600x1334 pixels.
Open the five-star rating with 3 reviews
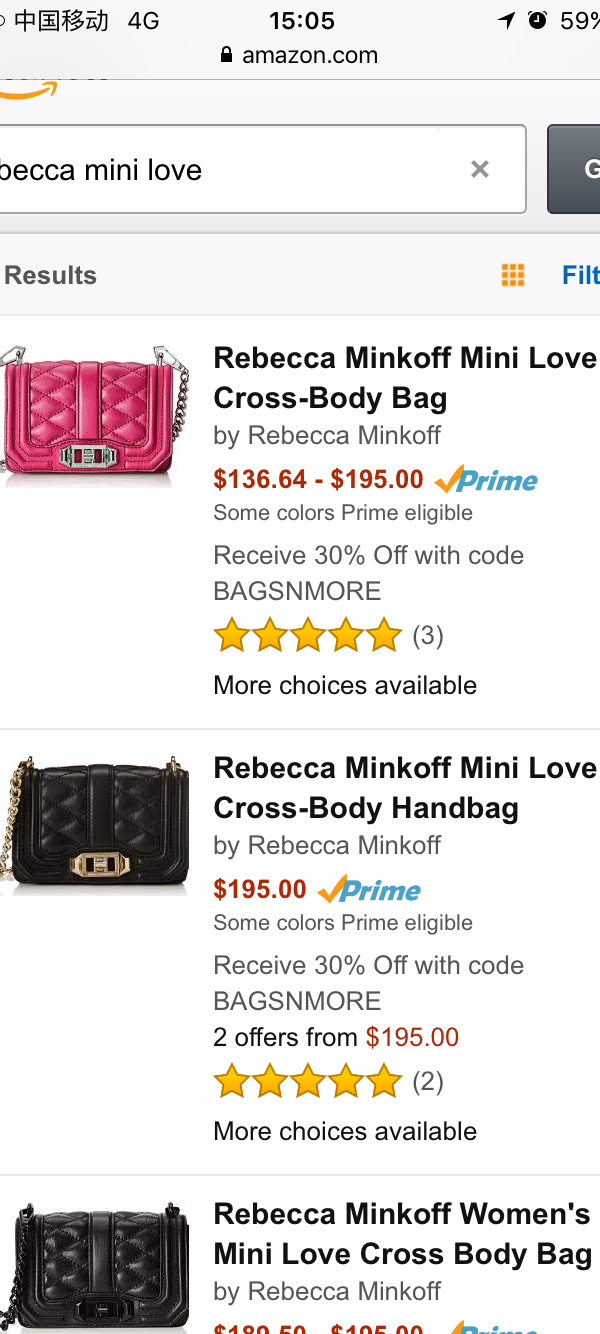(308, 636)
